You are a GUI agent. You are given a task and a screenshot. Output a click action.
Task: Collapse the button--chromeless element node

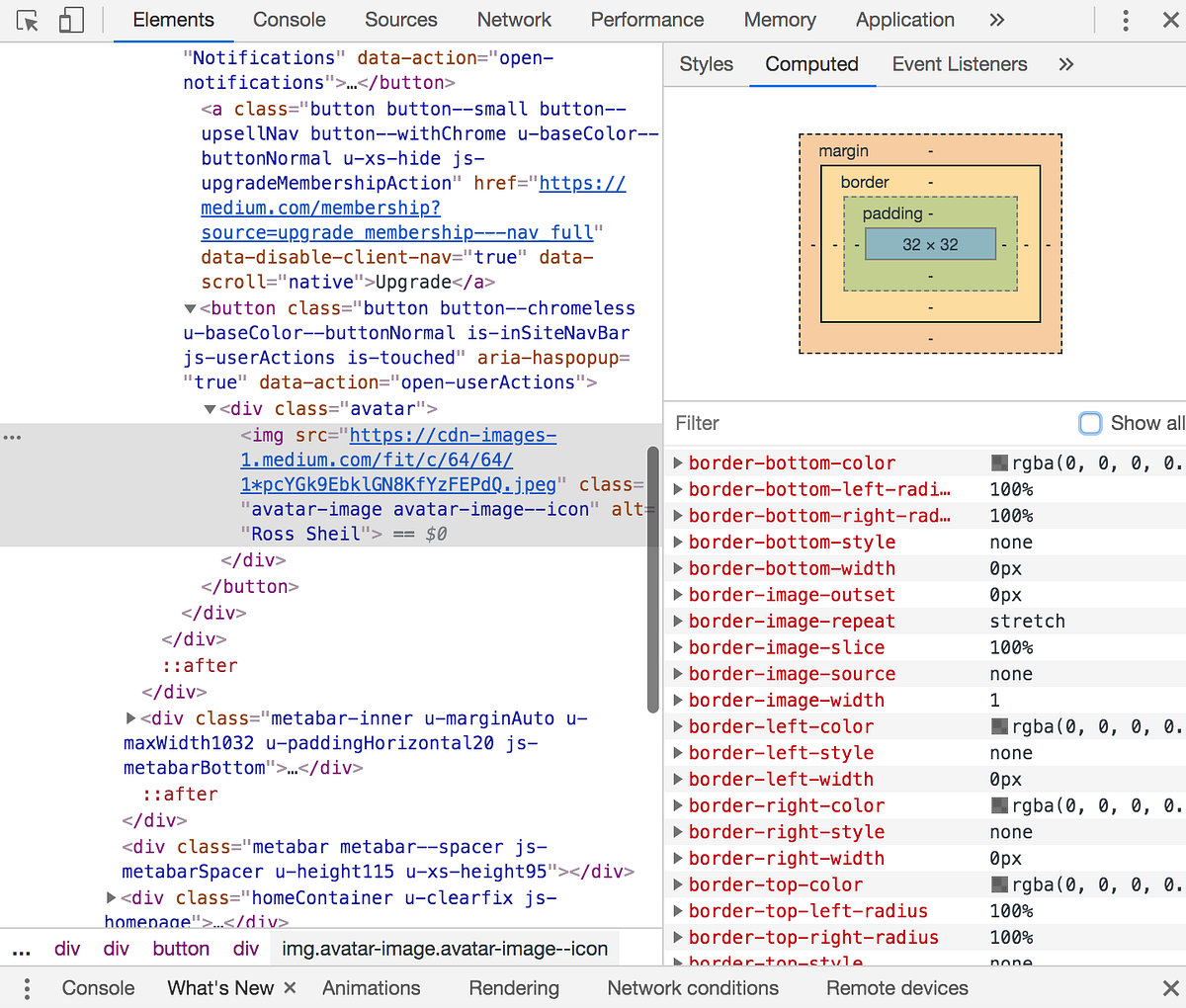tap(191, 309)
